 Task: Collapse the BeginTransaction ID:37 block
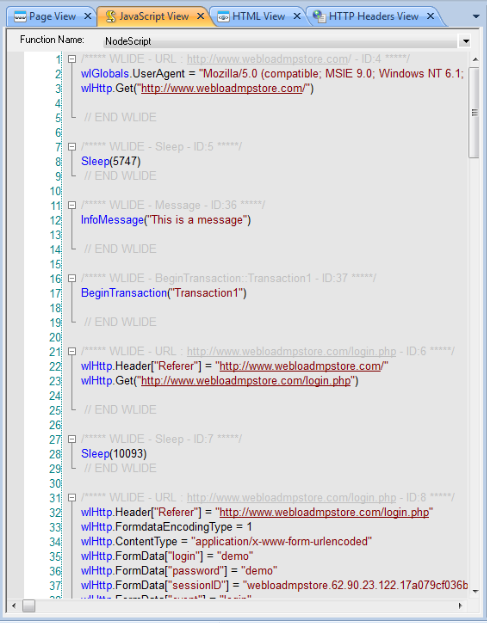point(72,279)
